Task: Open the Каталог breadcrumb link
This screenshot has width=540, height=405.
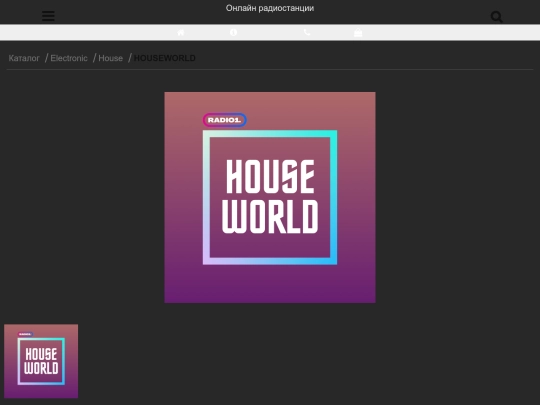Action: tap(24, 58)
